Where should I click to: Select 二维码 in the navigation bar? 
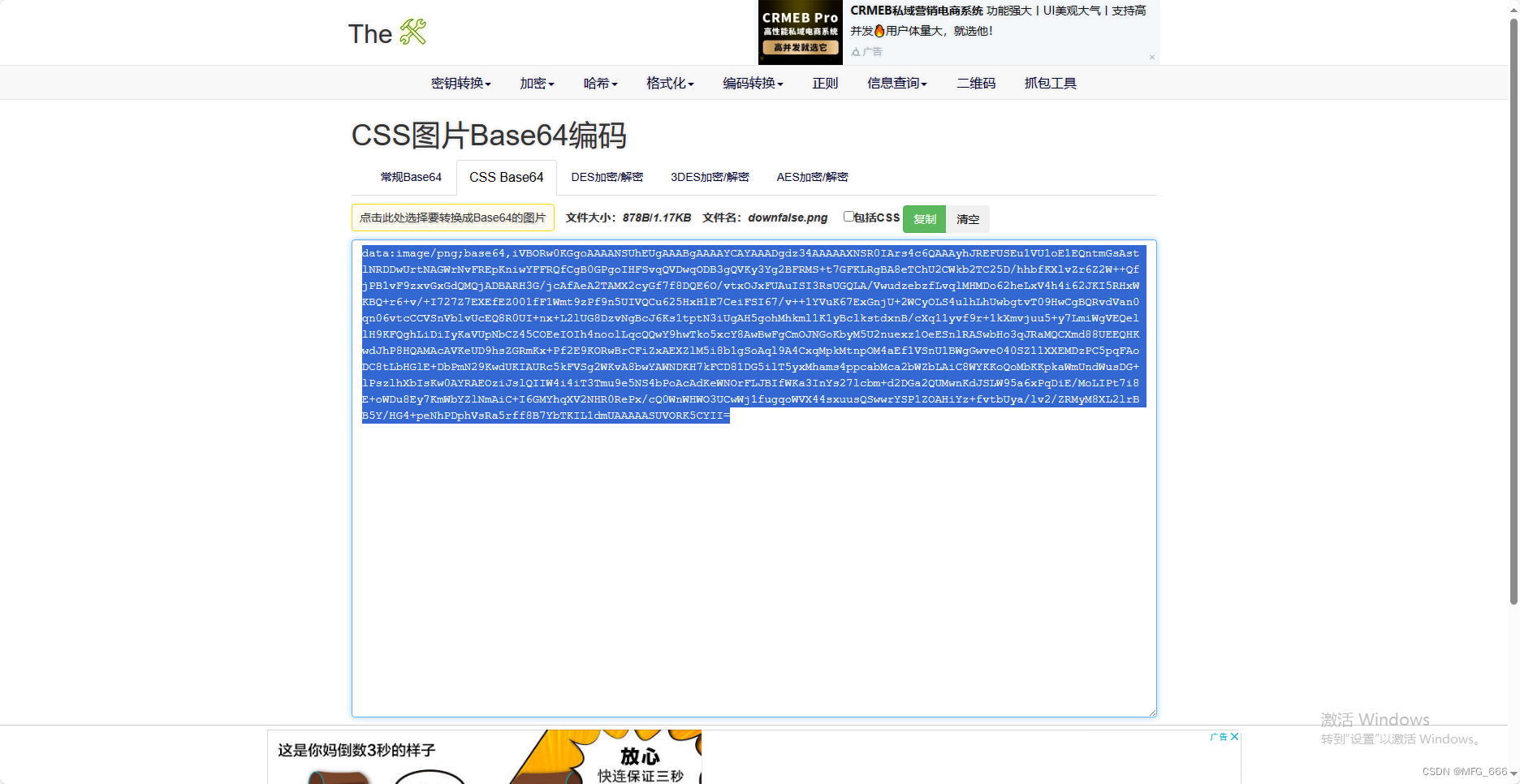(976, 82)
